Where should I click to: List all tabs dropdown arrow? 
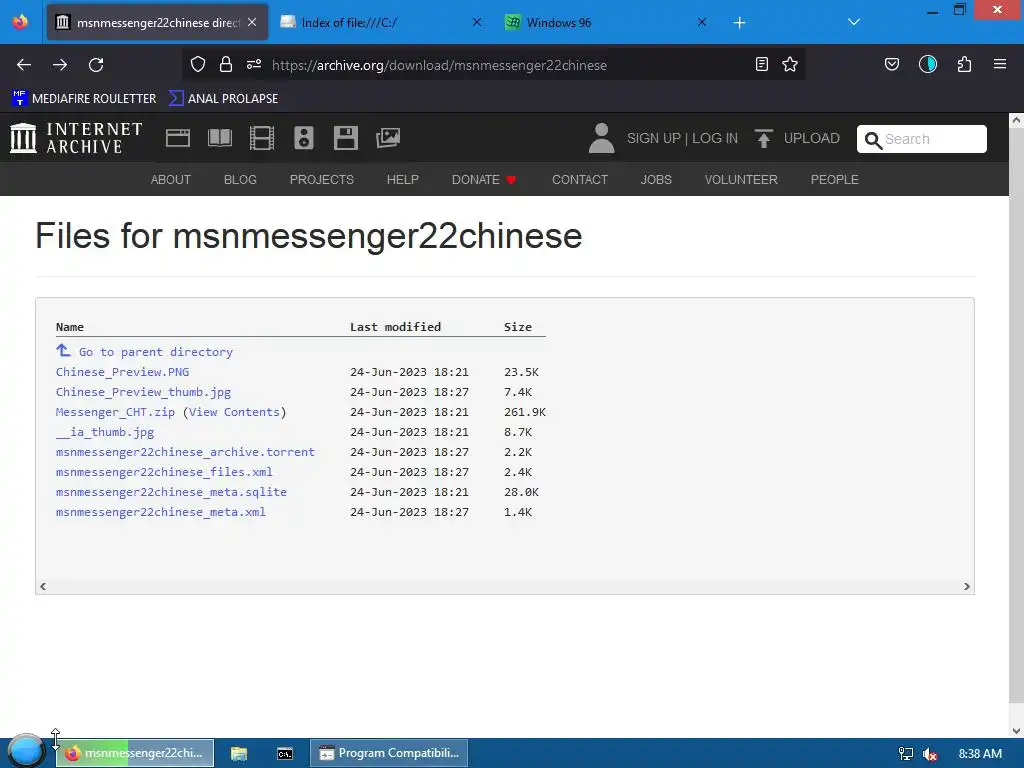854,22
